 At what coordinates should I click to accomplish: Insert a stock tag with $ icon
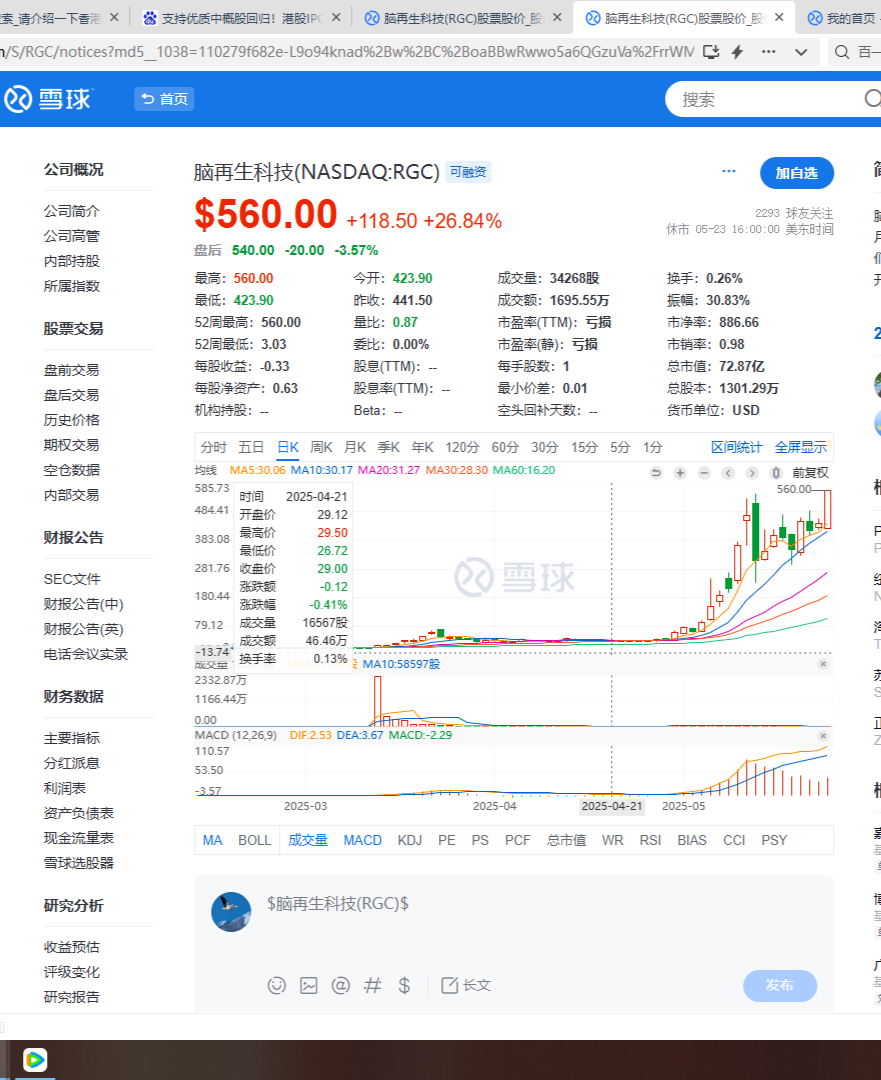[404, 986]
